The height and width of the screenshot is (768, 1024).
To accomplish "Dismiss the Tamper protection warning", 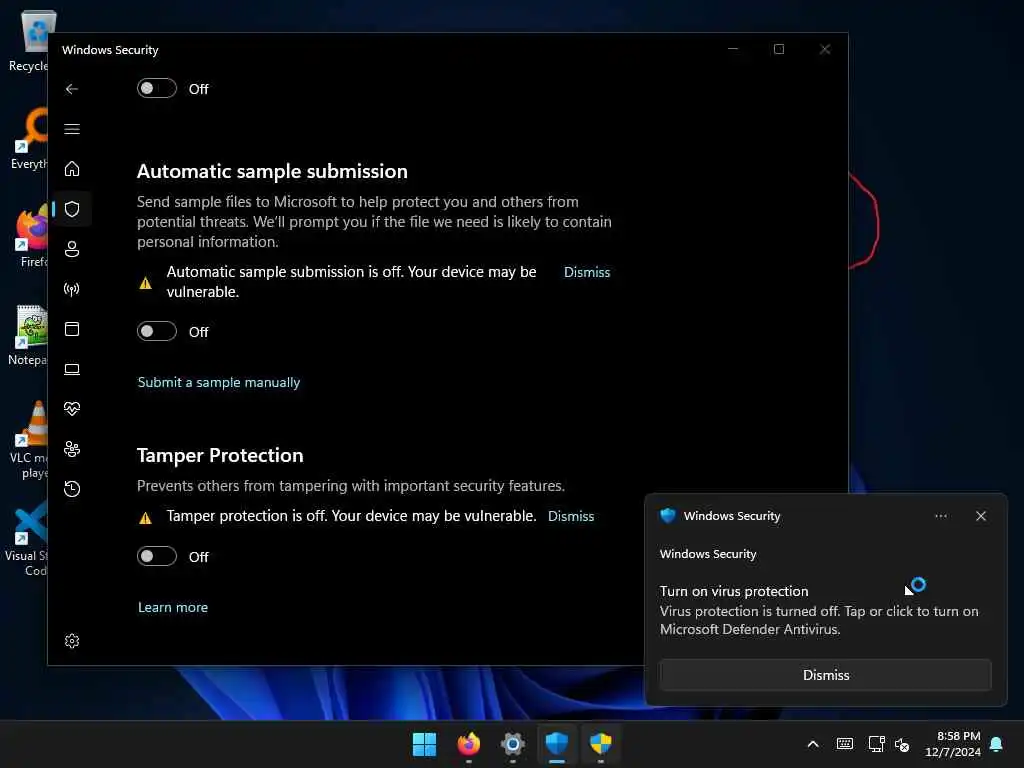I will click(571, 516).
